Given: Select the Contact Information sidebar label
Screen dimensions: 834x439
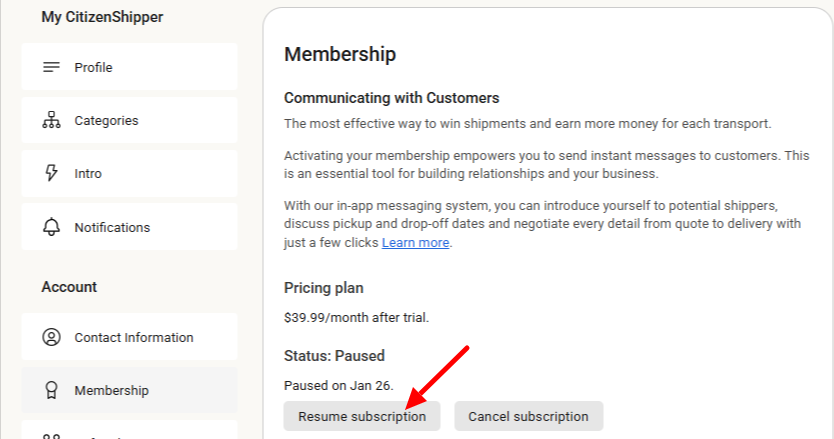Looking at the screenshot, I should pyautogui.click(x=134, y=337).
